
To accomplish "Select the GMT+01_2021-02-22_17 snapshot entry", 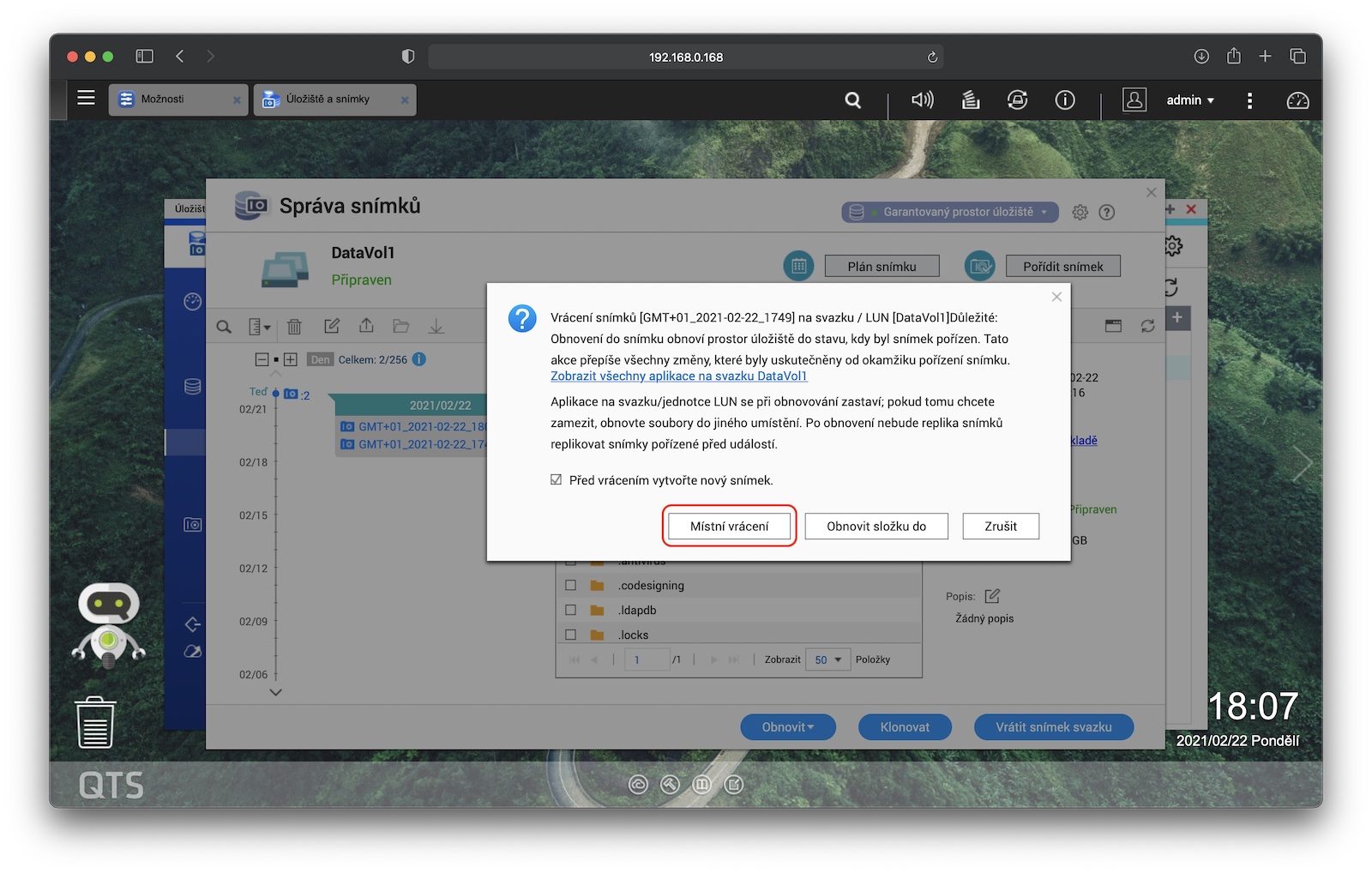I will click(x=414, y=444).
